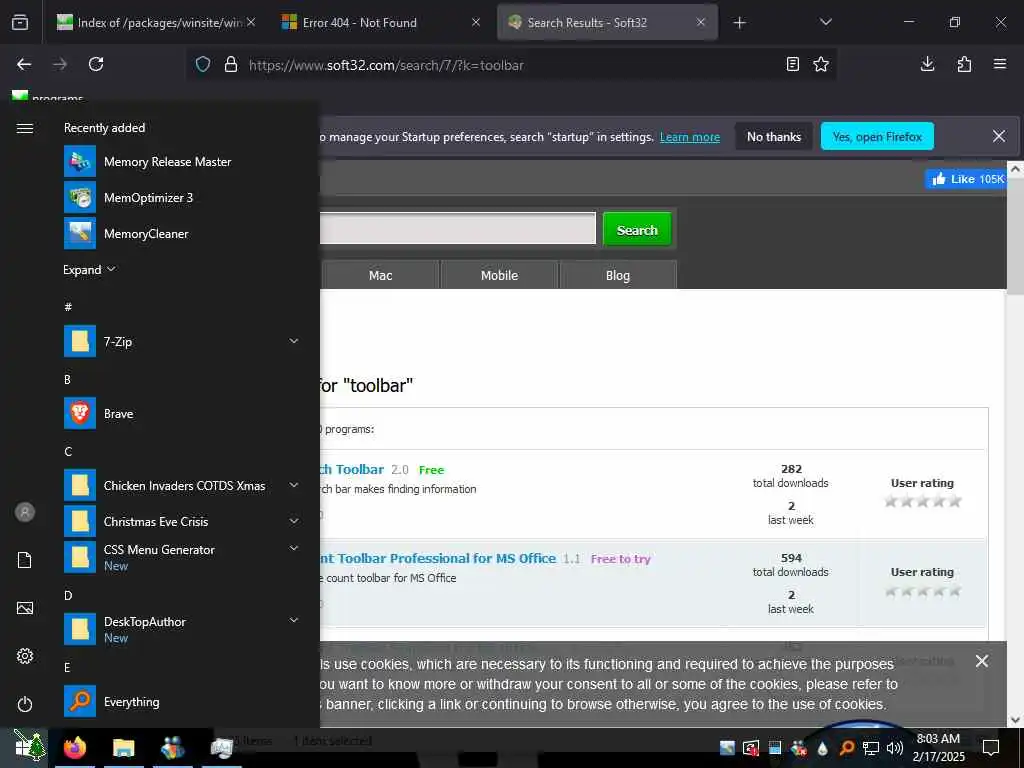This screenshot has width=1024, height=768.
Task: Toggle the Start menu hamburger button
Action: click(25, 128)
